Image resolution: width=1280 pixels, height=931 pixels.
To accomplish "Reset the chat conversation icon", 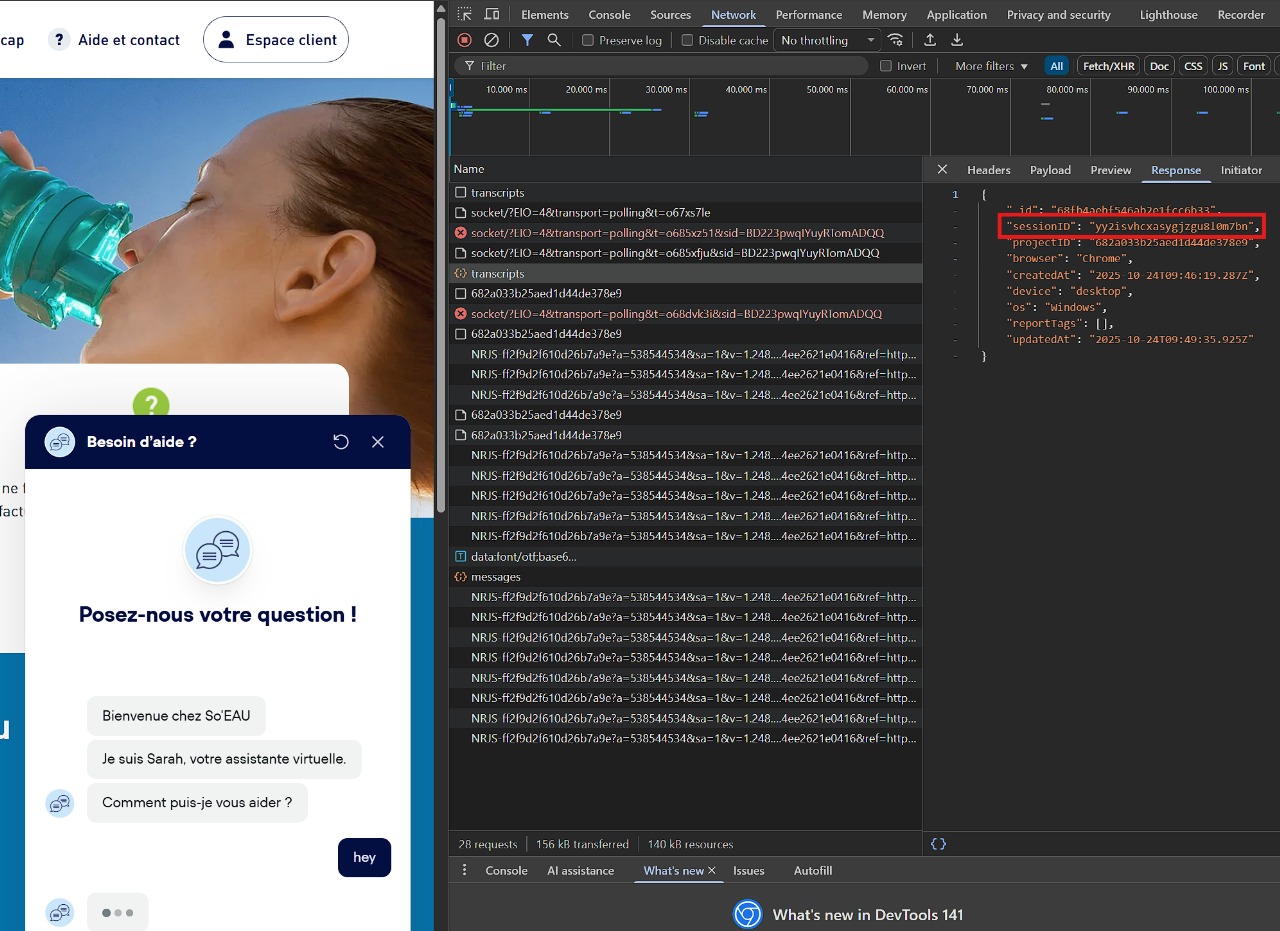I will click(x=341, y=442).
